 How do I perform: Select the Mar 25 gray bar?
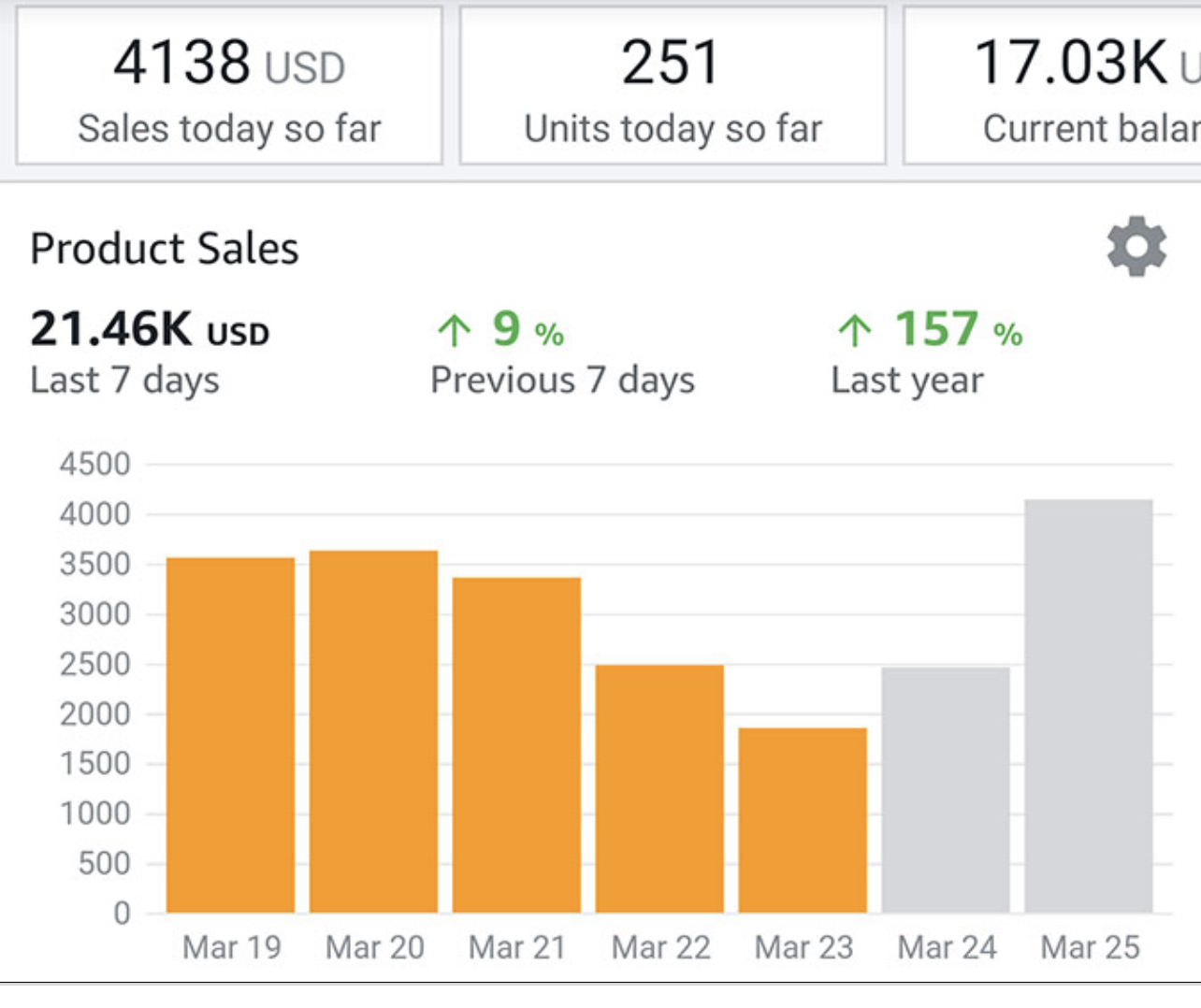[x=1089, y=706]
